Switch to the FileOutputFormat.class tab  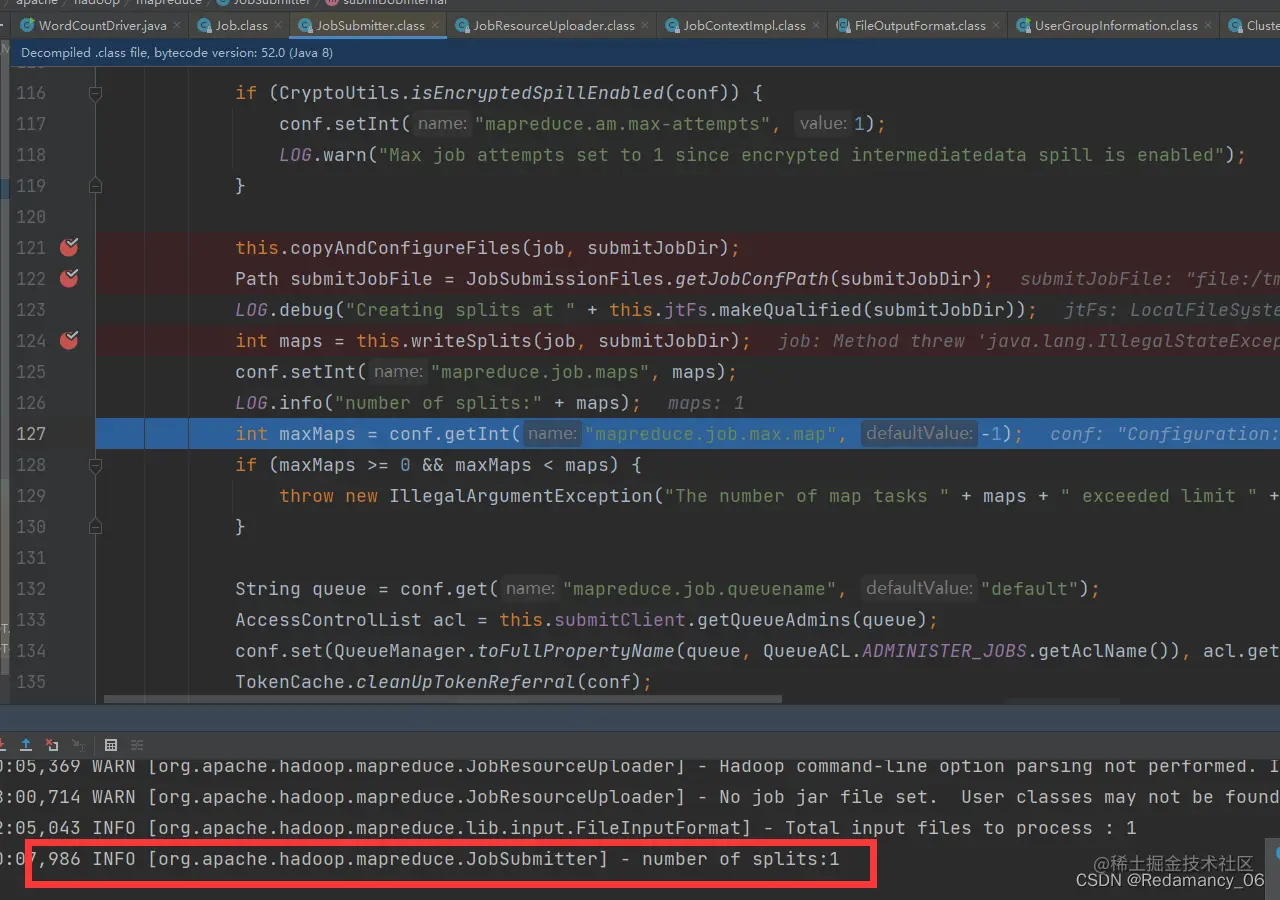click(920, 25)
